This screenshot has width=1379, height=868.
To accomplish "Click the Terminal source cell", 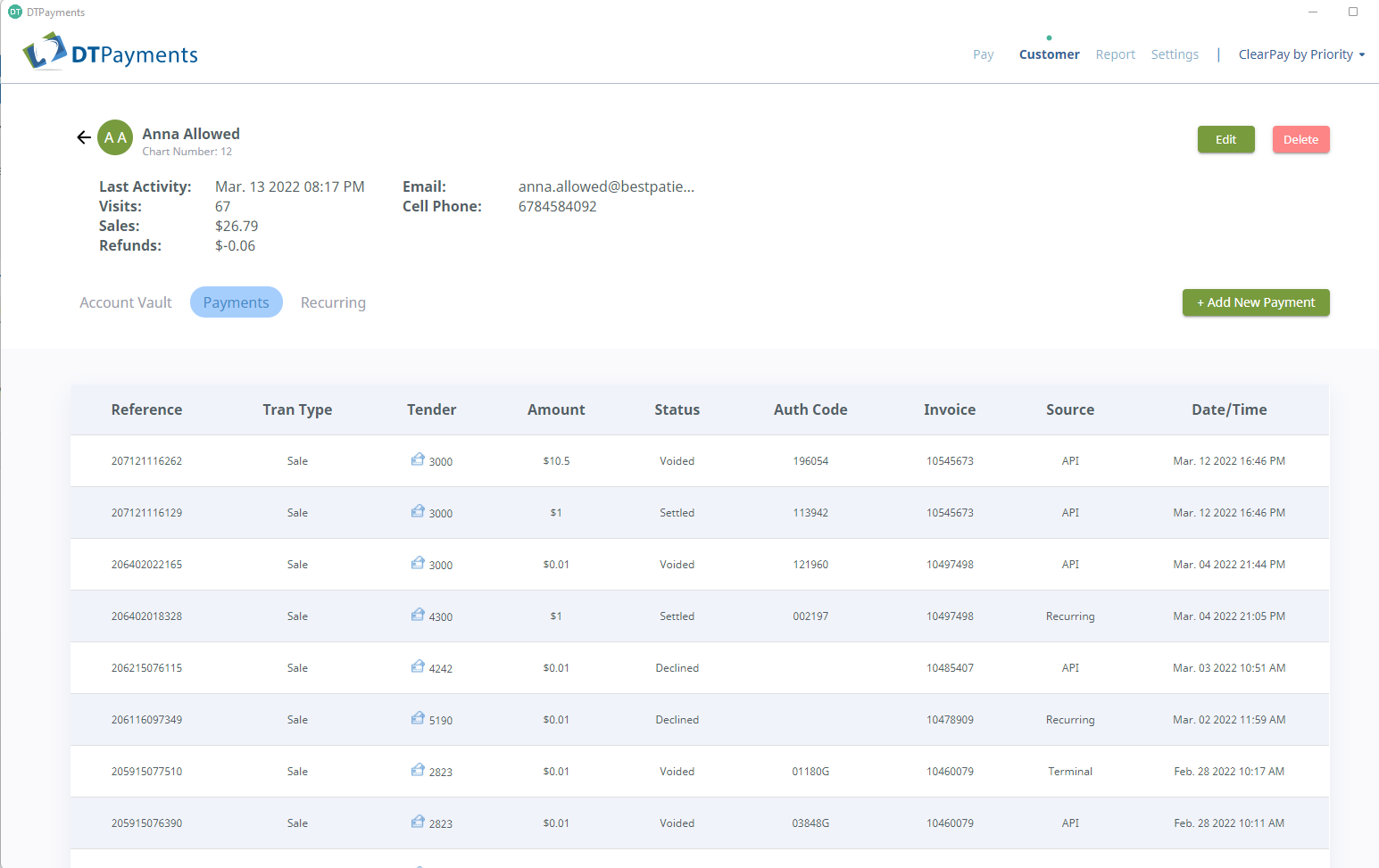I will coord(1070,772).
